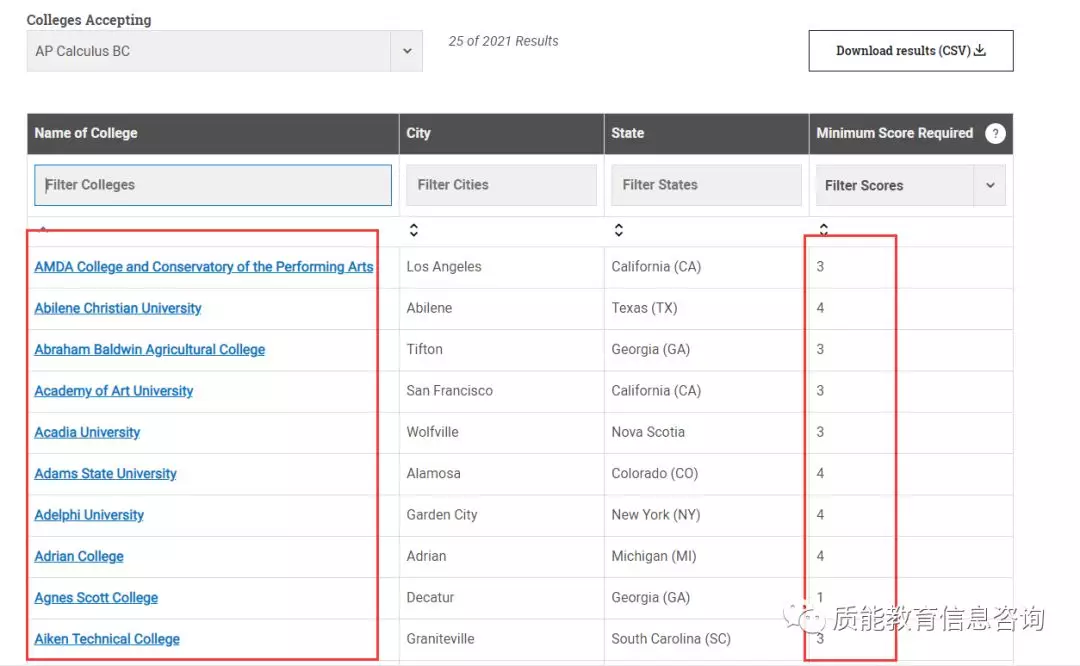Sort by City column arrows
1080x666 pixels.
[x=413, y=230]
